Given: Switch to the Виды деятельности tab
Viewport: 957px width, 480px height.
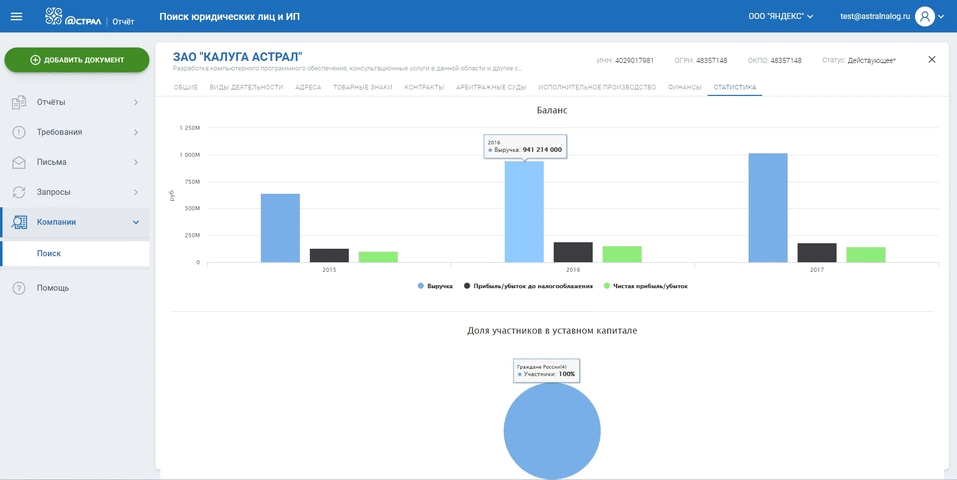Looking at the screenshot, I should pyautogui.click(x=247, y=87).
